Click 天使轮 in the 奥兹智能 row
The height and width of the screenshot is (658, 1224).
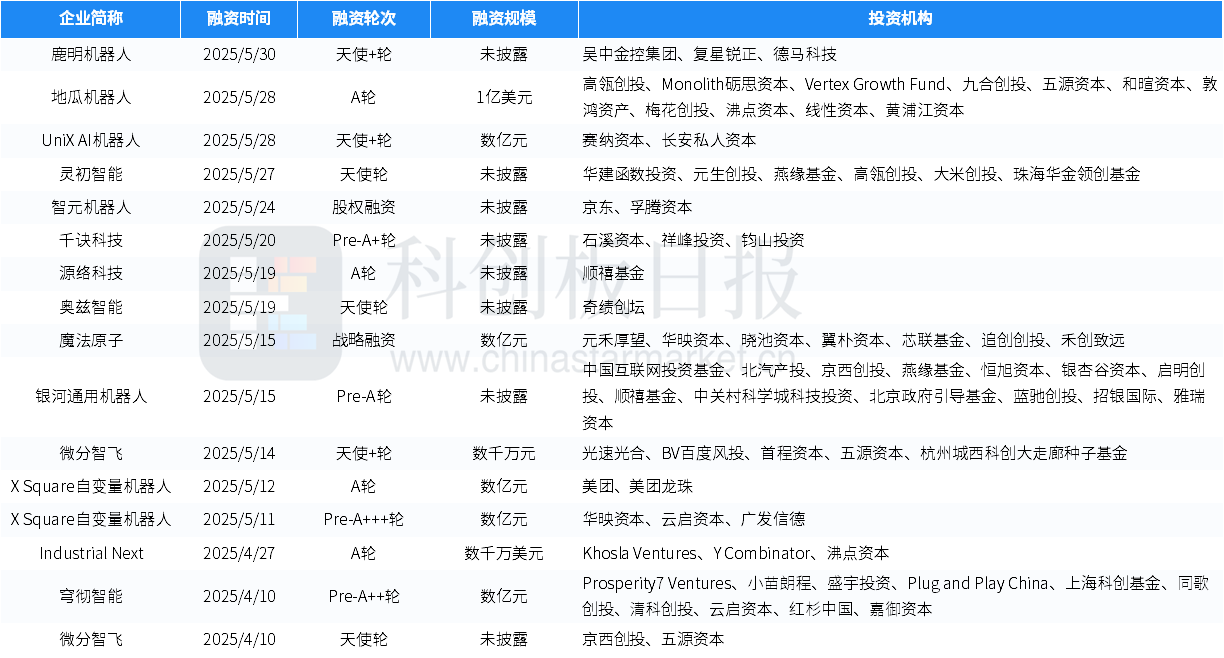pos(363,306)
